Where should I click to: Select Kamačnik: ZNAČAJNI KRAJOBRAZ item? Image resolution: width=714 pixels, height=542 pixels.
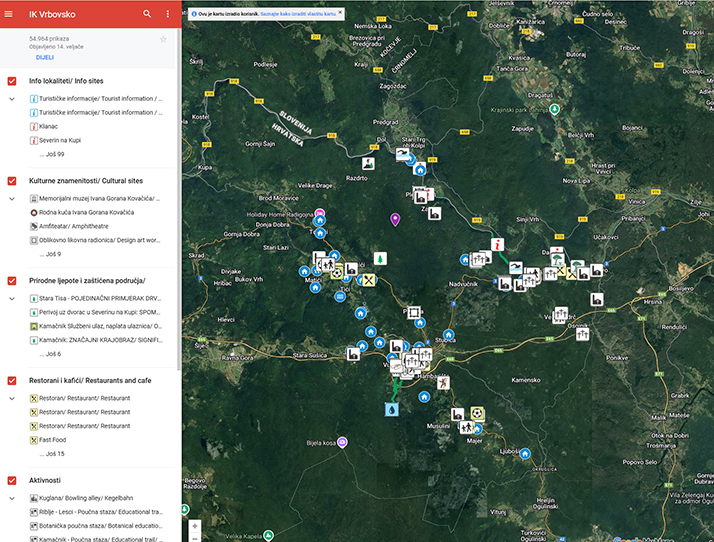97,340
